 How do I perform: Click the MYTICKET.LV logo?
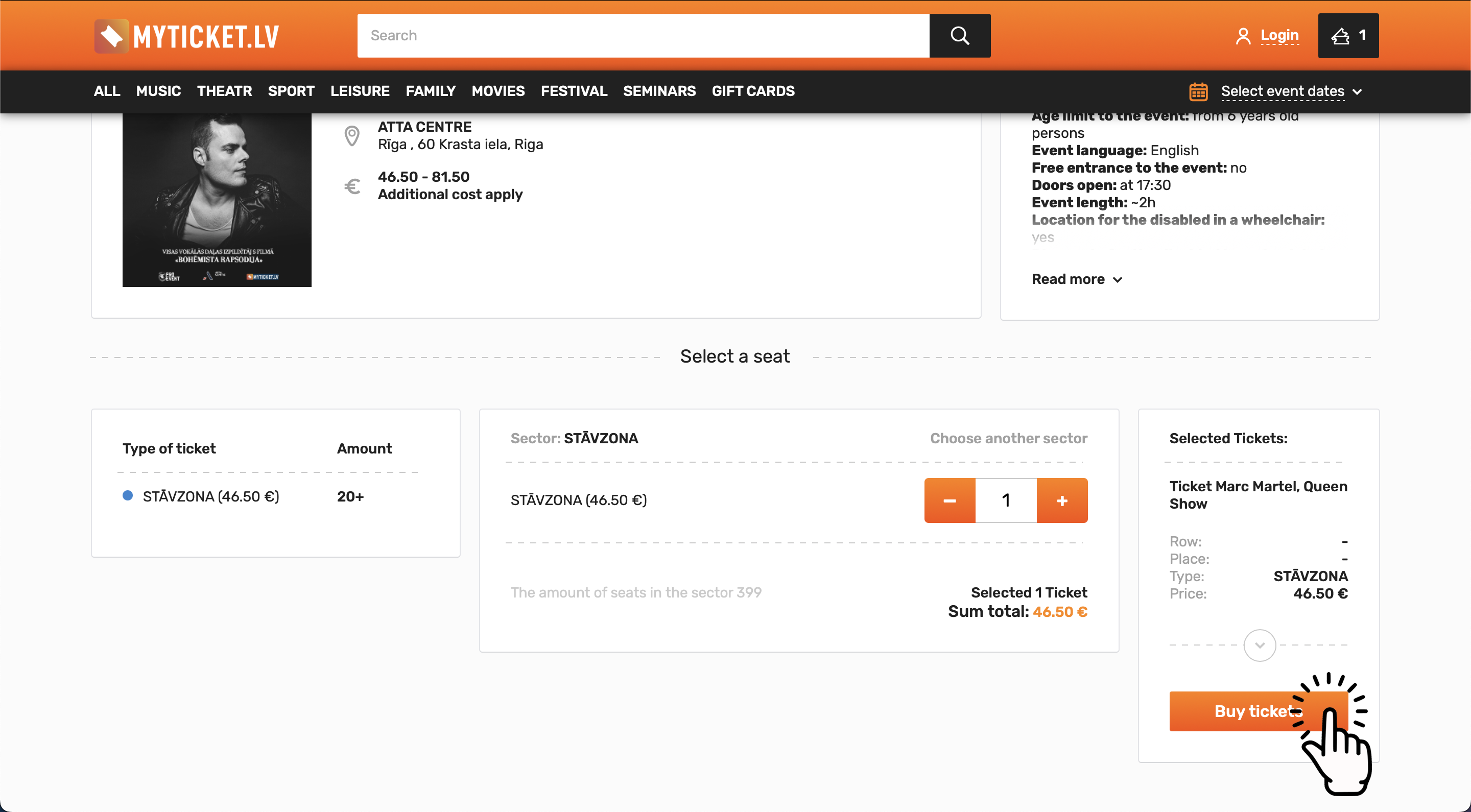tap(187, 36)
